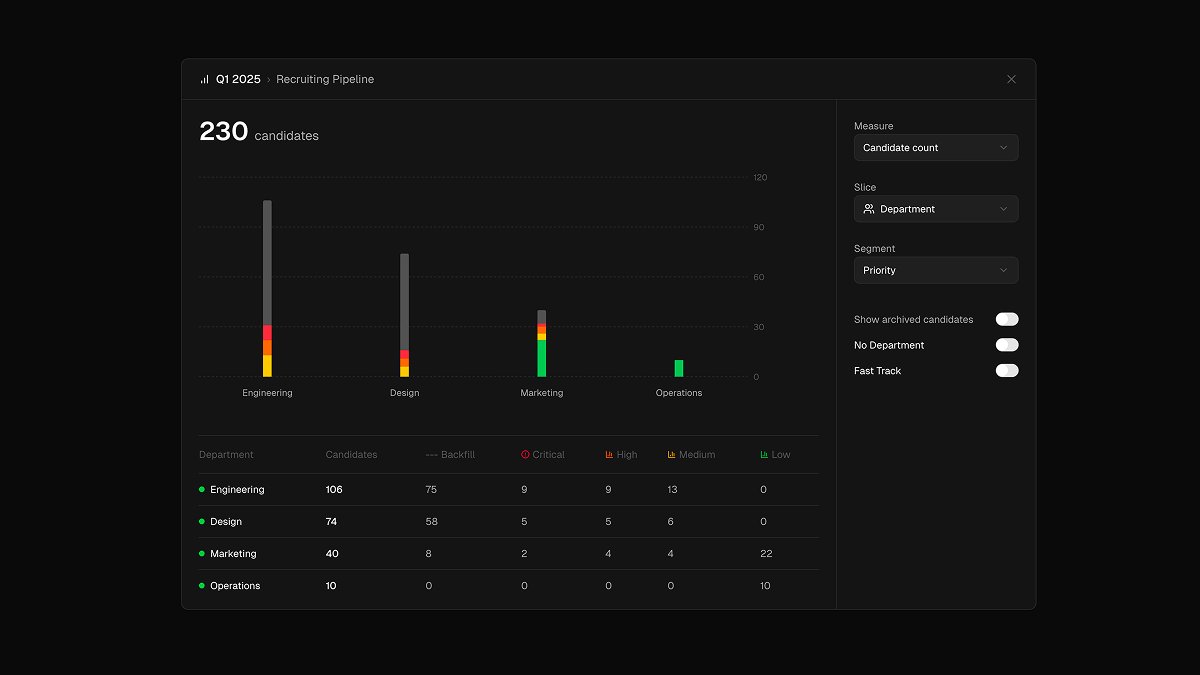Screen dimensions: 1200x675
Task: Click red segment of Engineering bar
Action: coord(267,332)
